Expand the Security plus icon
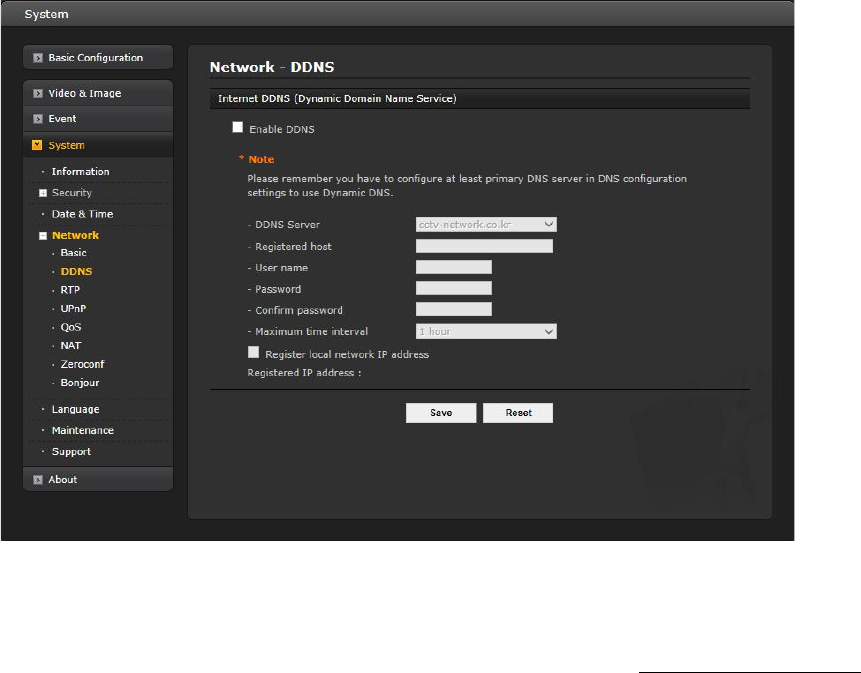This screenshot has height=673, width=861. click(43, 193)
